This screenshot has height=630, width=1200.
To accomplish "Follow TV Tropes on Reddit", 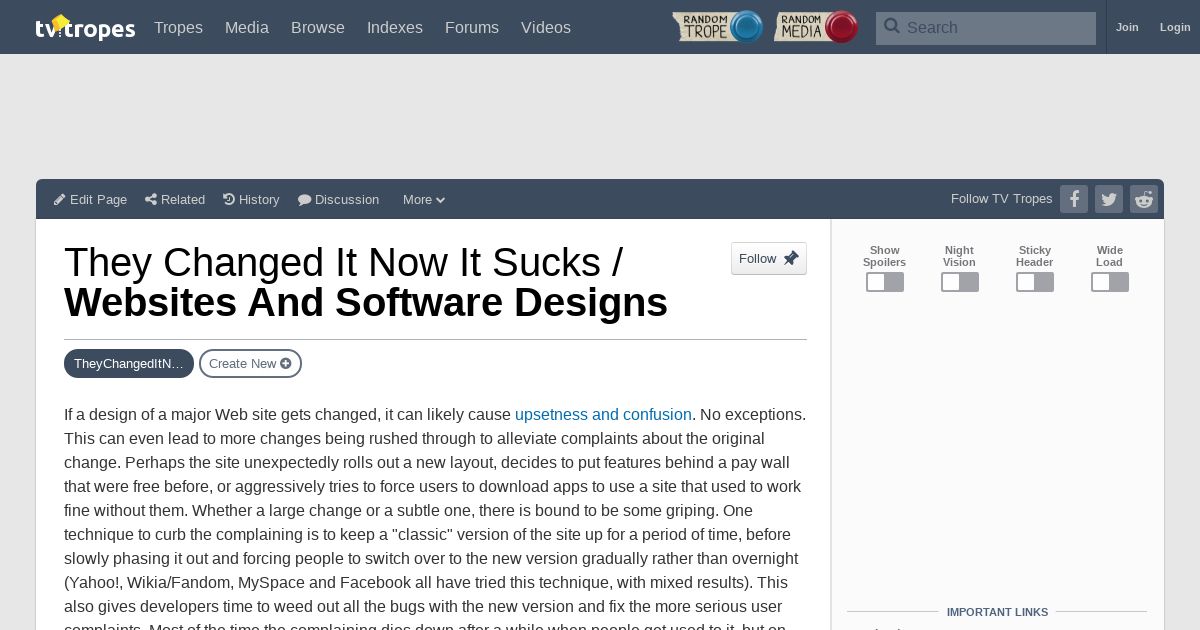I will pos(1144,199).
